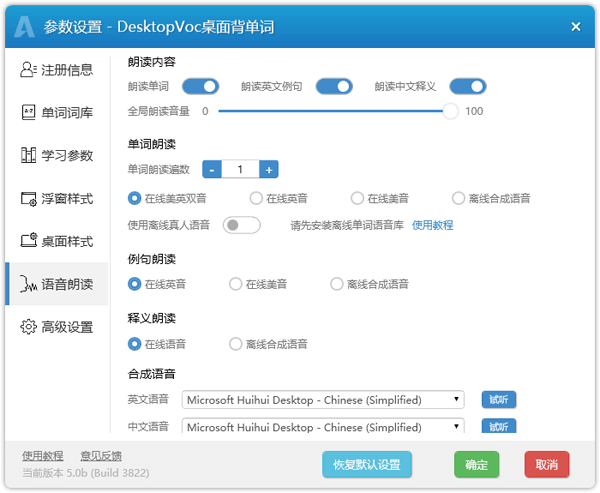The height and width of the screenshot is (493, 600).
Task: Select the 桌面样式 section
Action: [57, 241]
